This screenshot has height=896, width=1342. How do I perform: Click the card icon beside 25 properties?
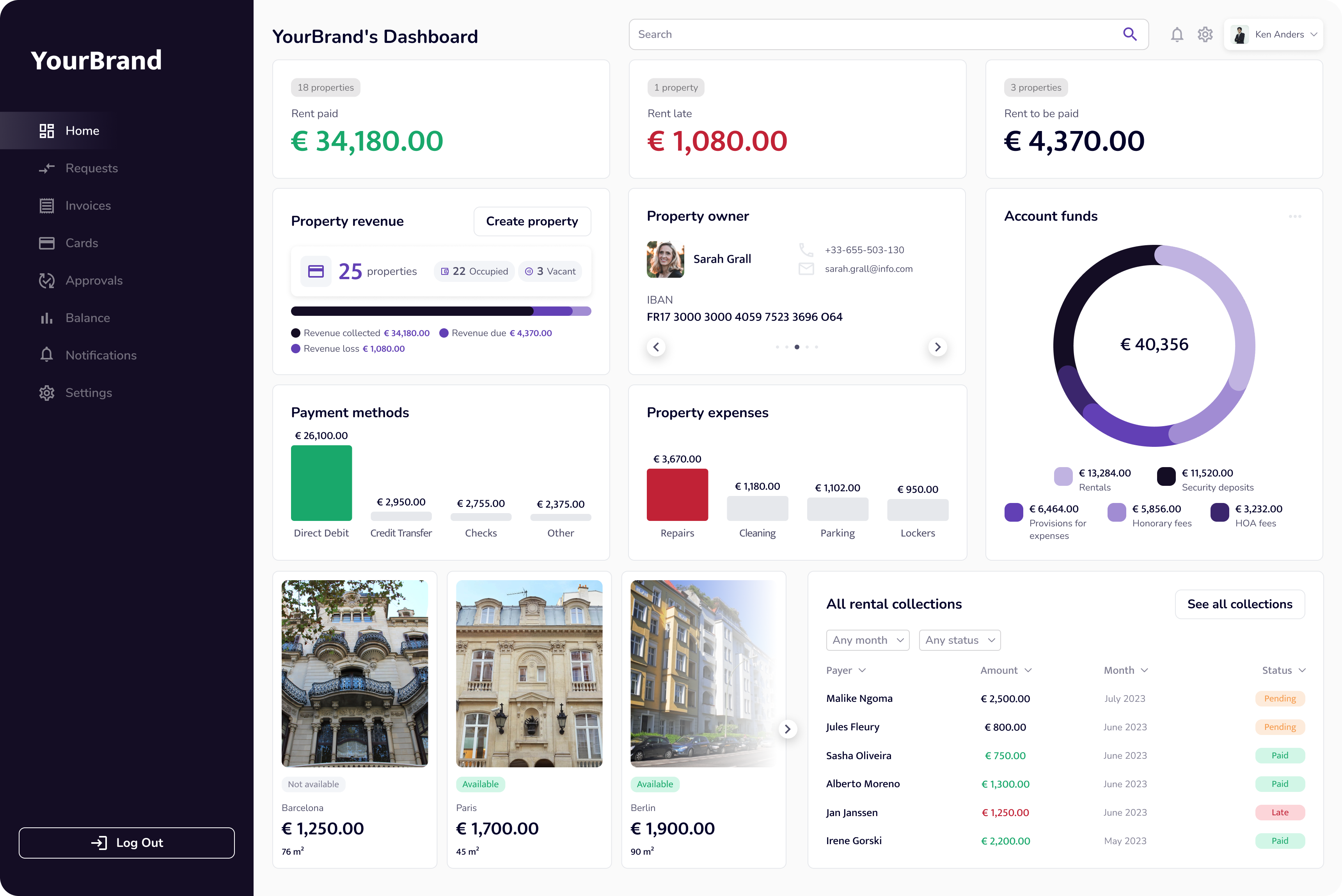coord(316,271)
